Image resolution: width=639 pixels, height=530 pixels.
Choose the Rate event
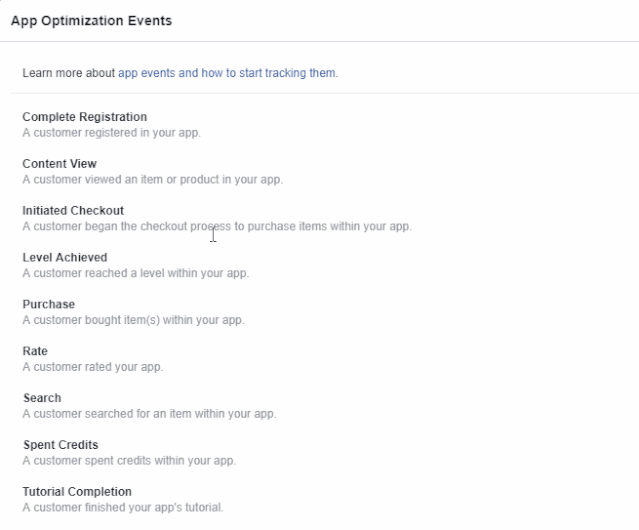click(x=35, y=351)
